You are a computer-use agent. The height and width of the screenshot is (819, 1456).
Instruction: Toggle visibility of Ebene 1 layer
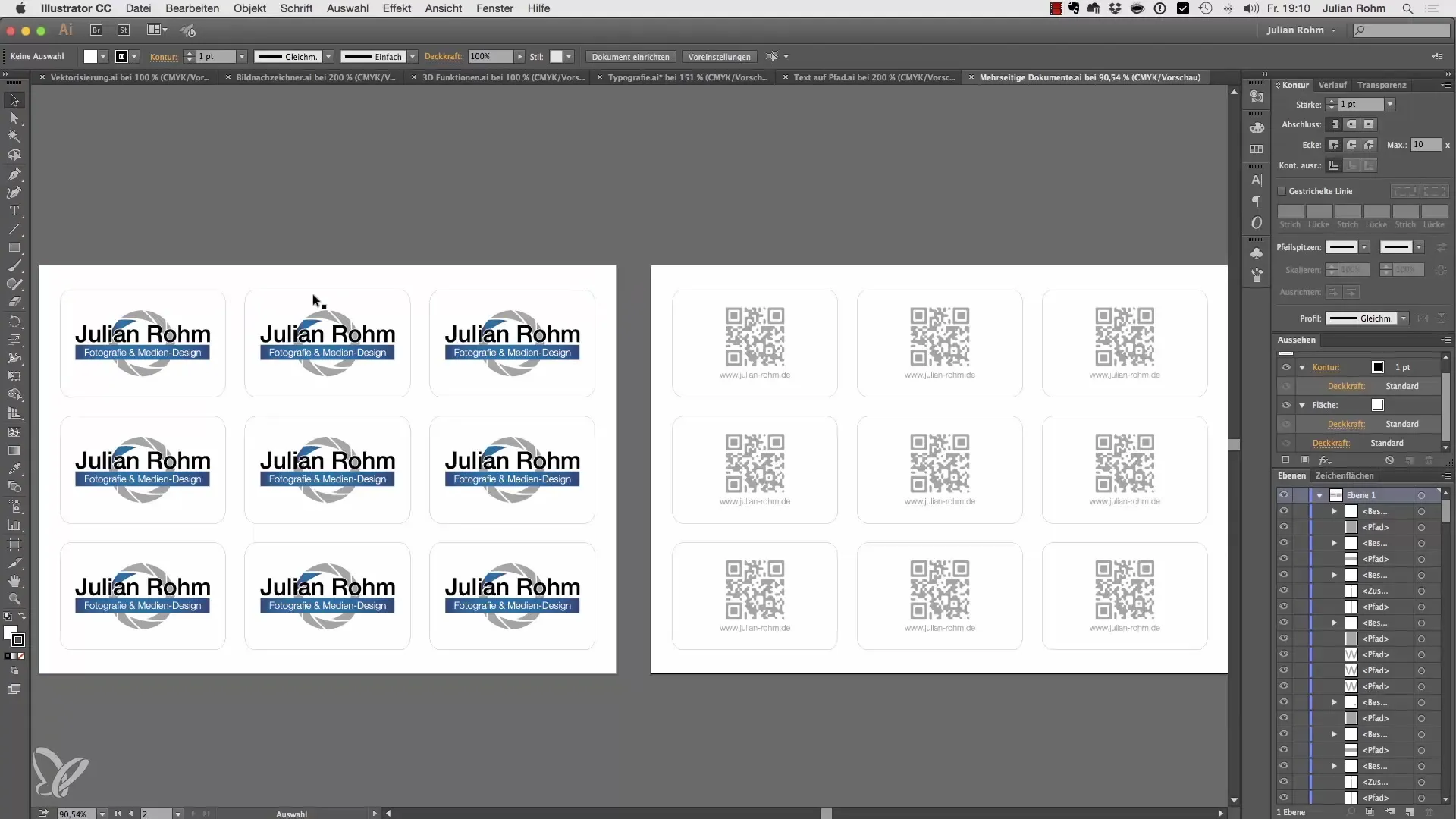point(1283,495)
